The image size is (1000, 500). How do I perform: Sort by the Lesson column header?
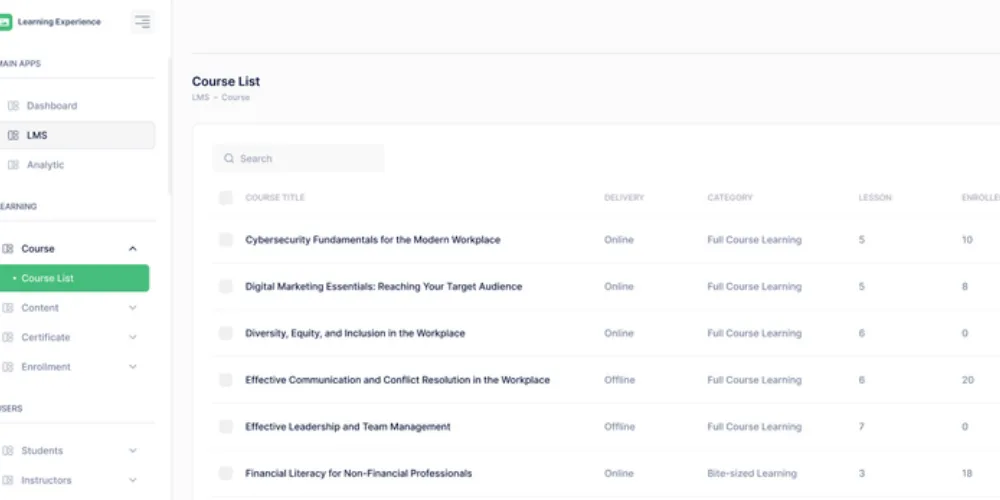click(875, 198)
